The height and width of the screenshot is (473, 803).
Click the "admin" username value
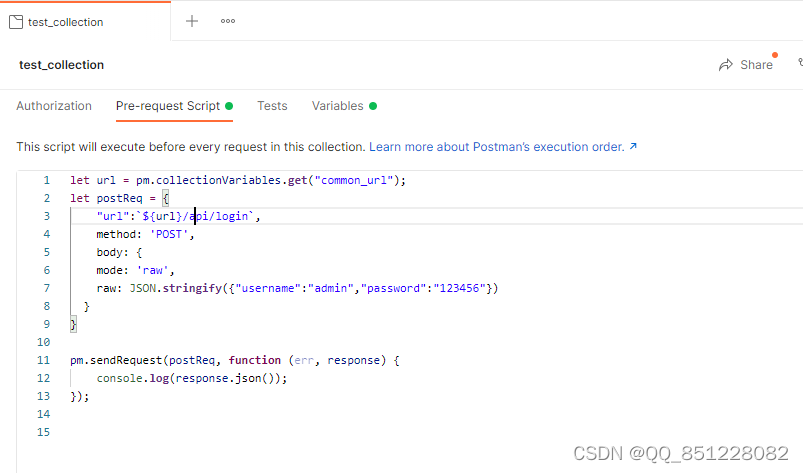331,288
